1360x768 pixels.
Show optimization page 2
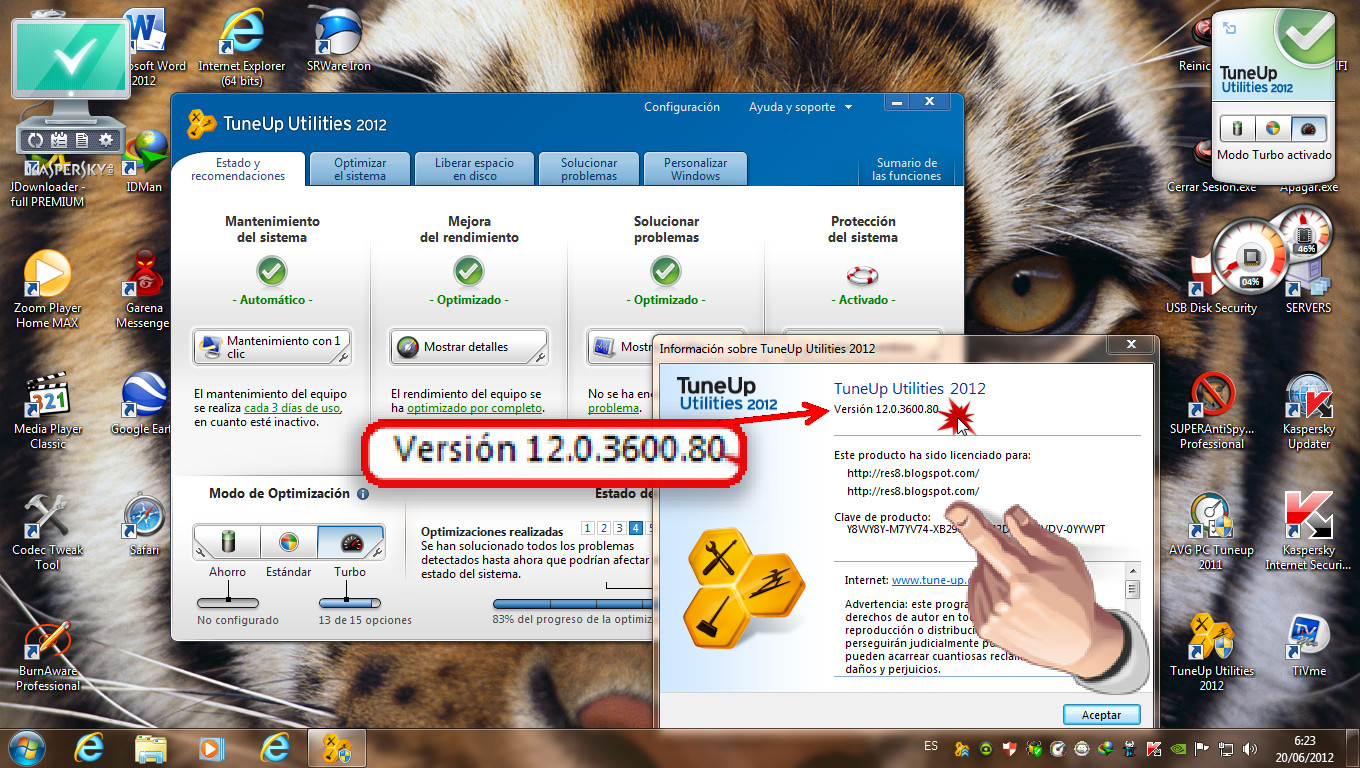click(x=604, y=528)
